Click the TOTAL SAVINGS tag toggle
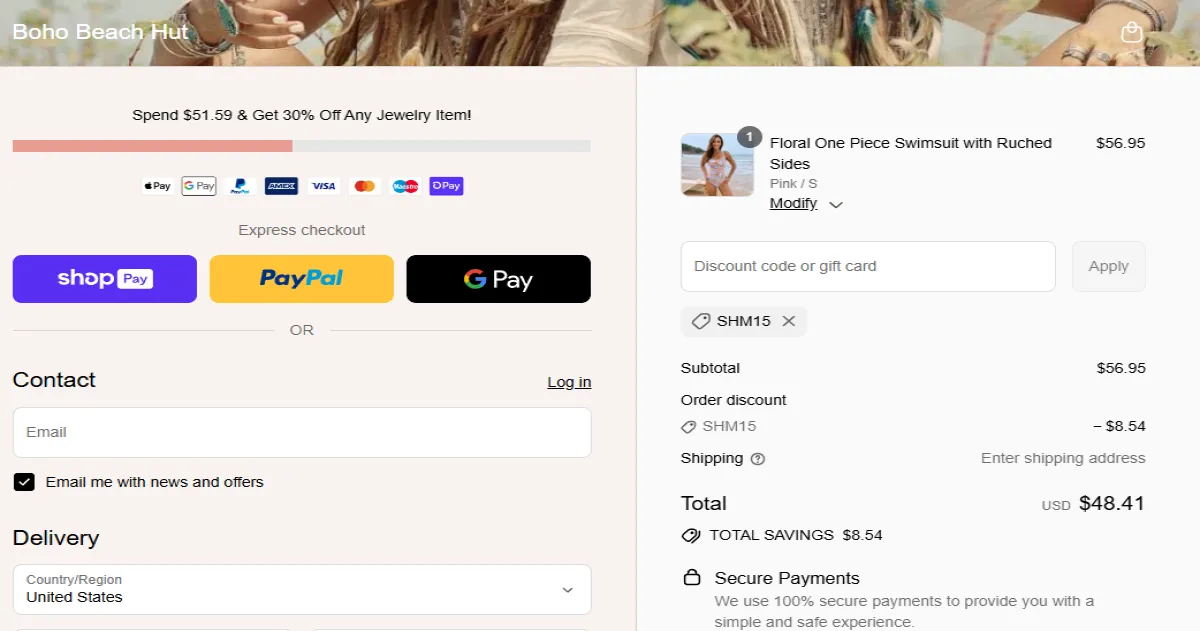This screenshot has height=631, width=1200. 690,535
